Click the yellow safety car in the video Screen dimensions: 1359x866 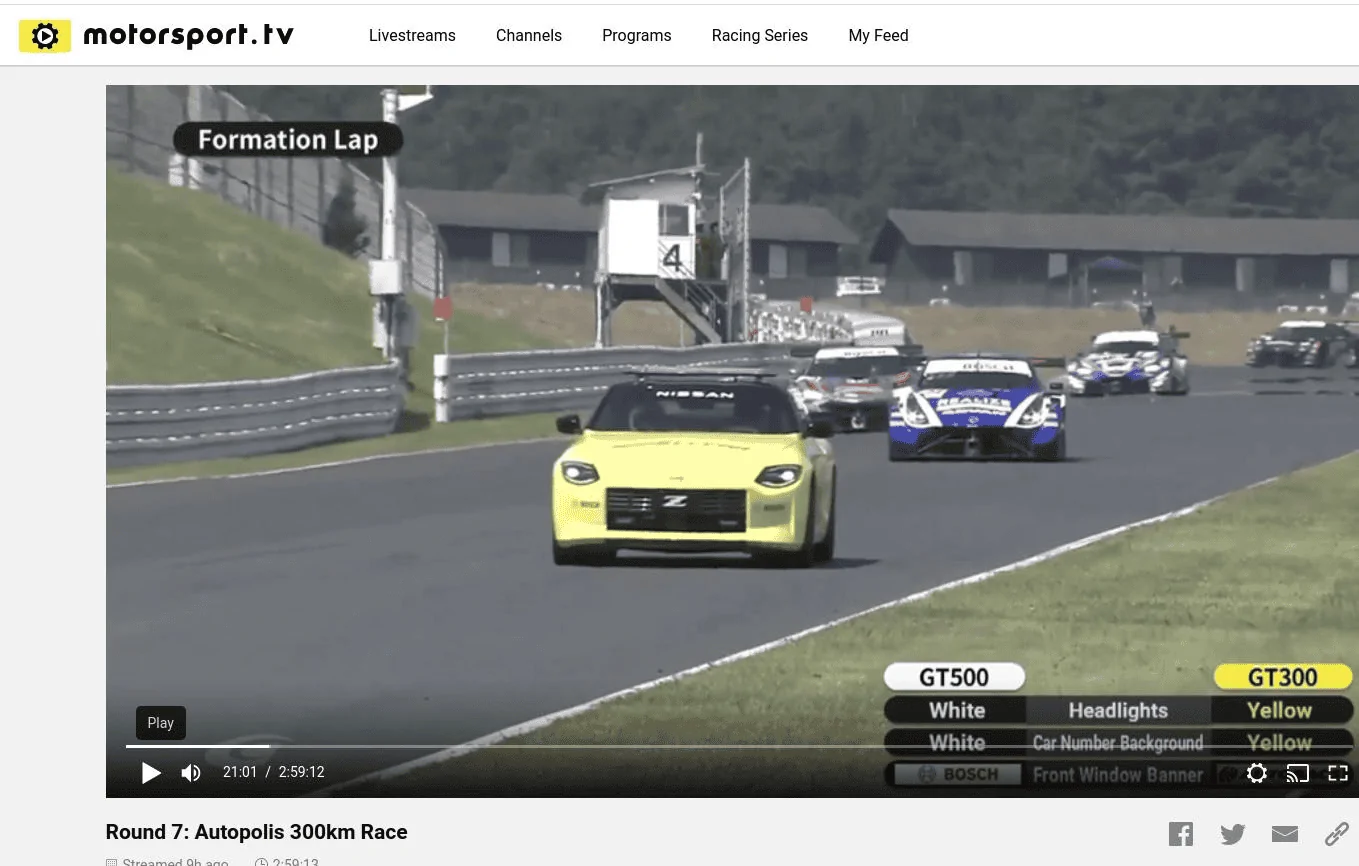[x=696, y=471]
